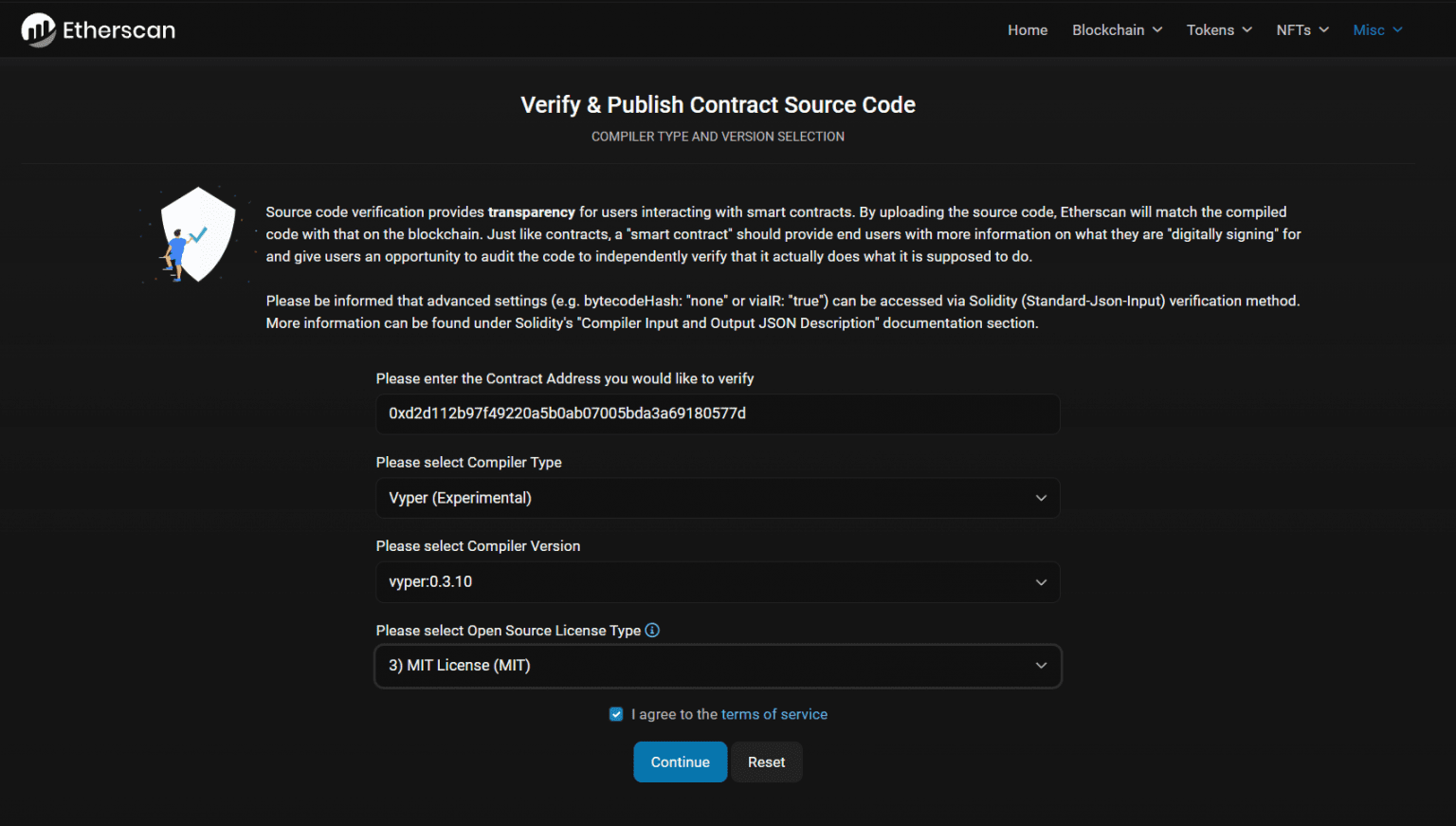Viewport: 1456px width, 826px height.
Task: Open the MIT License dropdown selector
Action: [718, 666]
